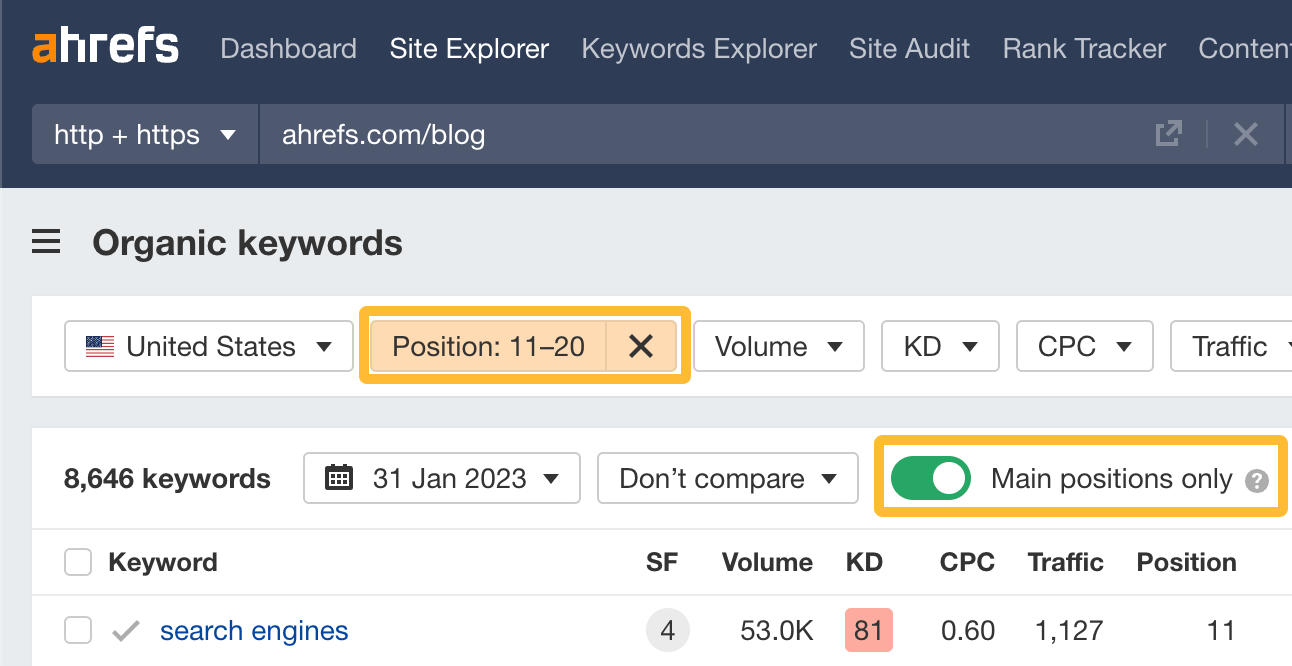Select all keywords with the header checkbox
The width and height of the screenshot is (1292, 666).
(77, 561)
